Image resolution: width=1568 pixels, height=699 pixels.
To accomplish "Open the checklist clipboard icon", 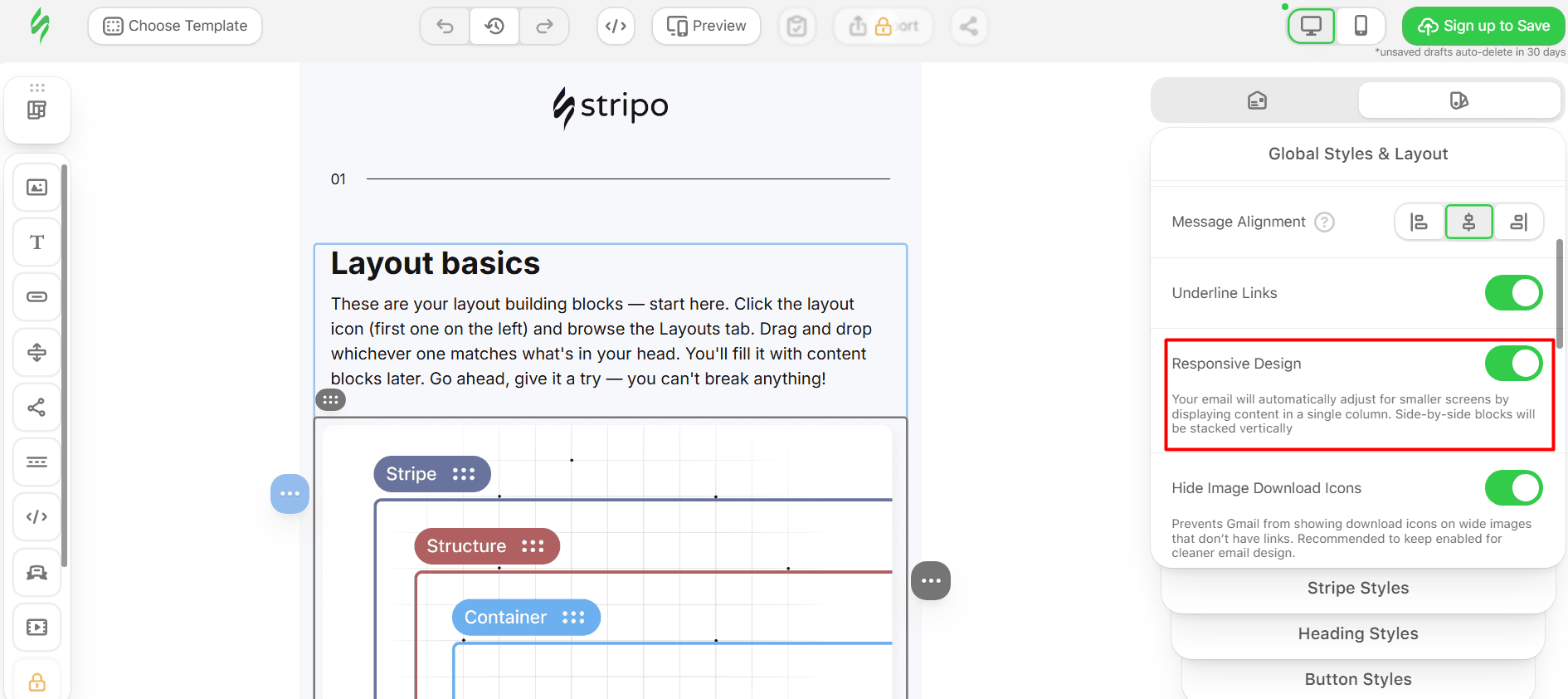I will tap(796, 26).
